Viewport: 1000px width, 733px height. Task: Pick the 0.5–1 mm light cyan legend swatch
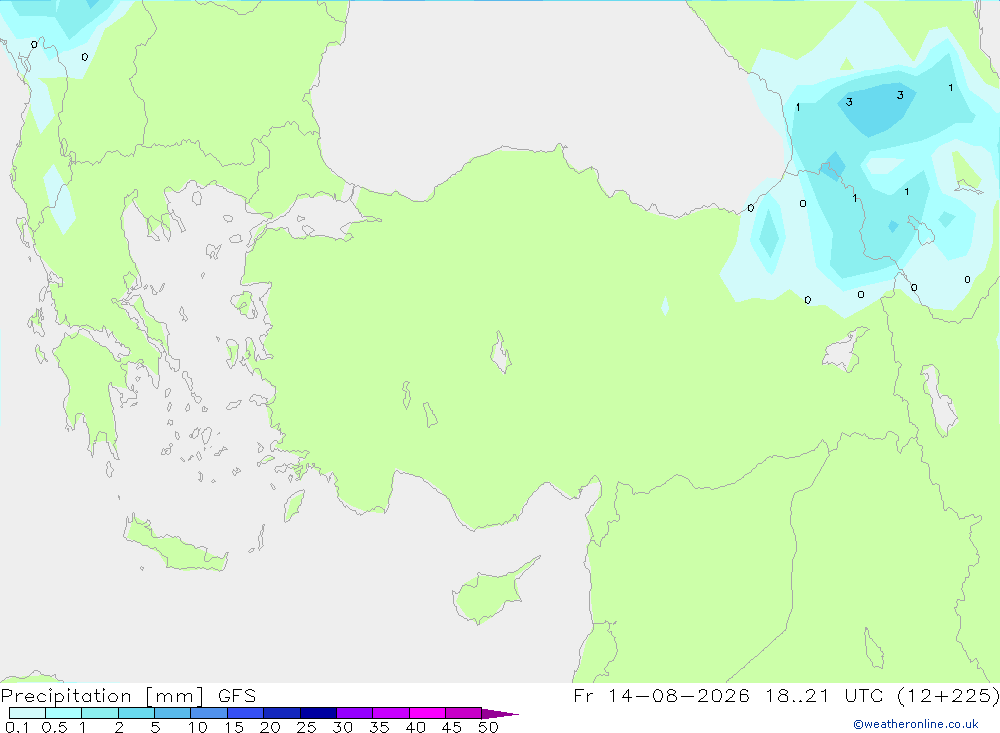(64, 713)
